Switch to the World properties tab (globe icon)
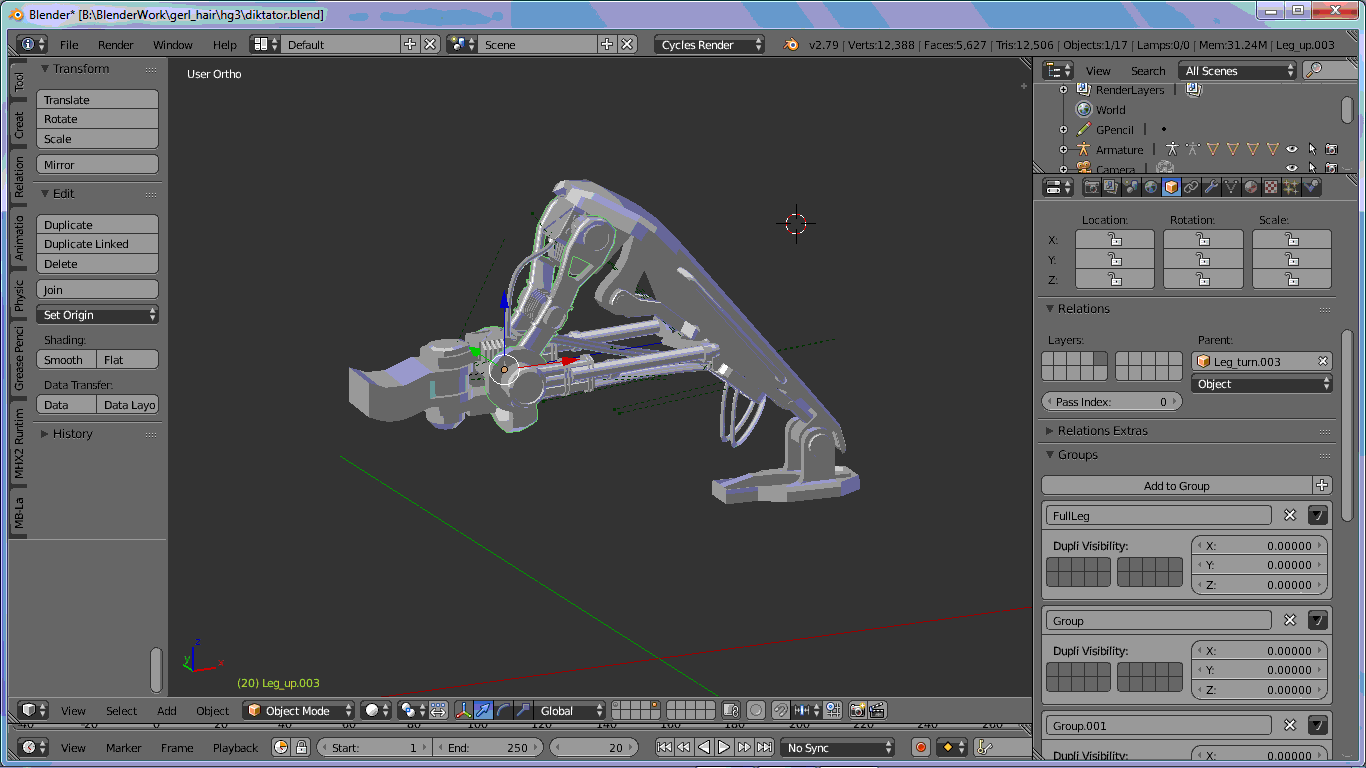Screen dimensions: 1366x768 pos(1150,187)
